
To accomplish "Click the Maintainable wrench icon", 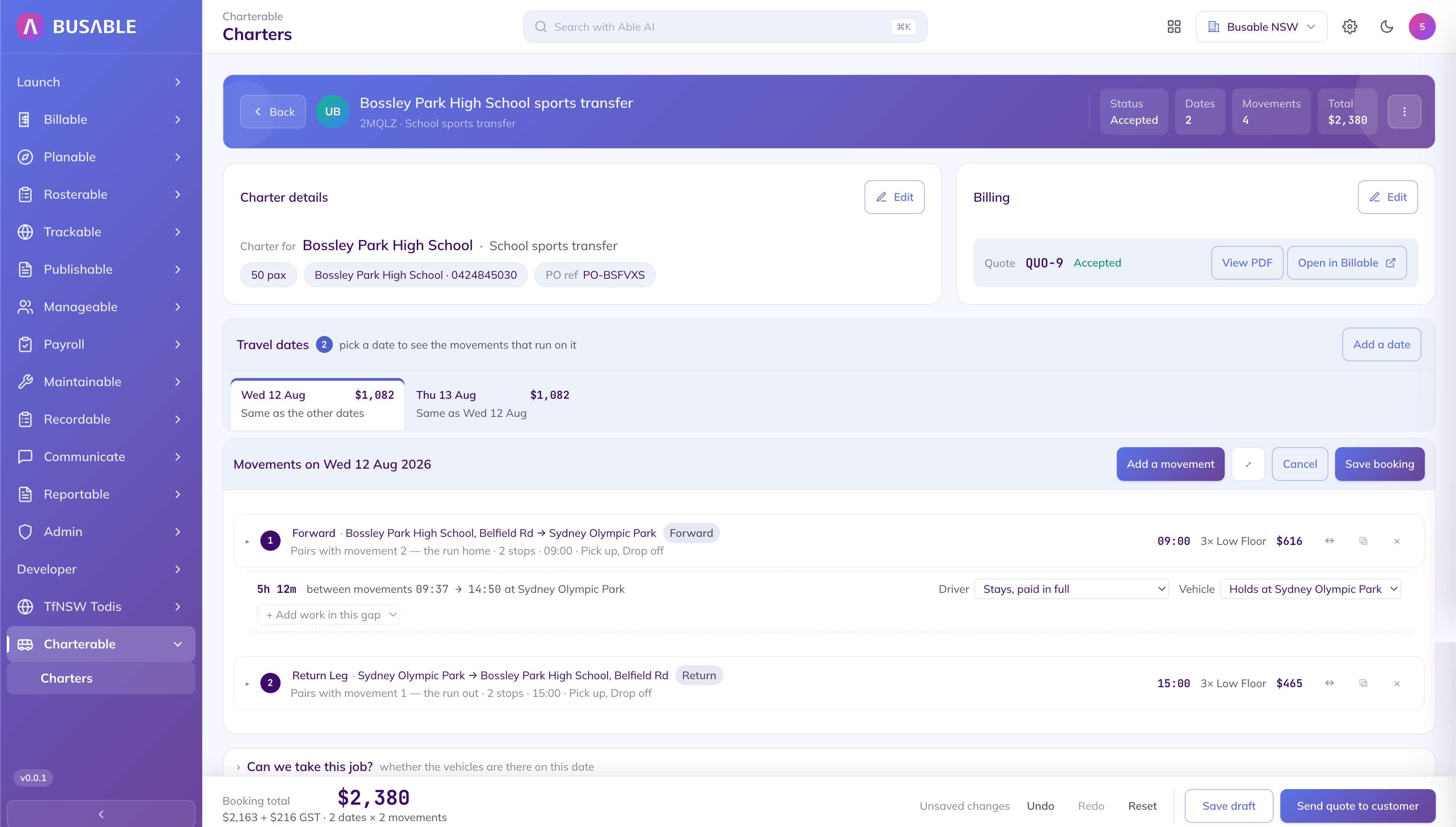I will [x=25, y=381].
